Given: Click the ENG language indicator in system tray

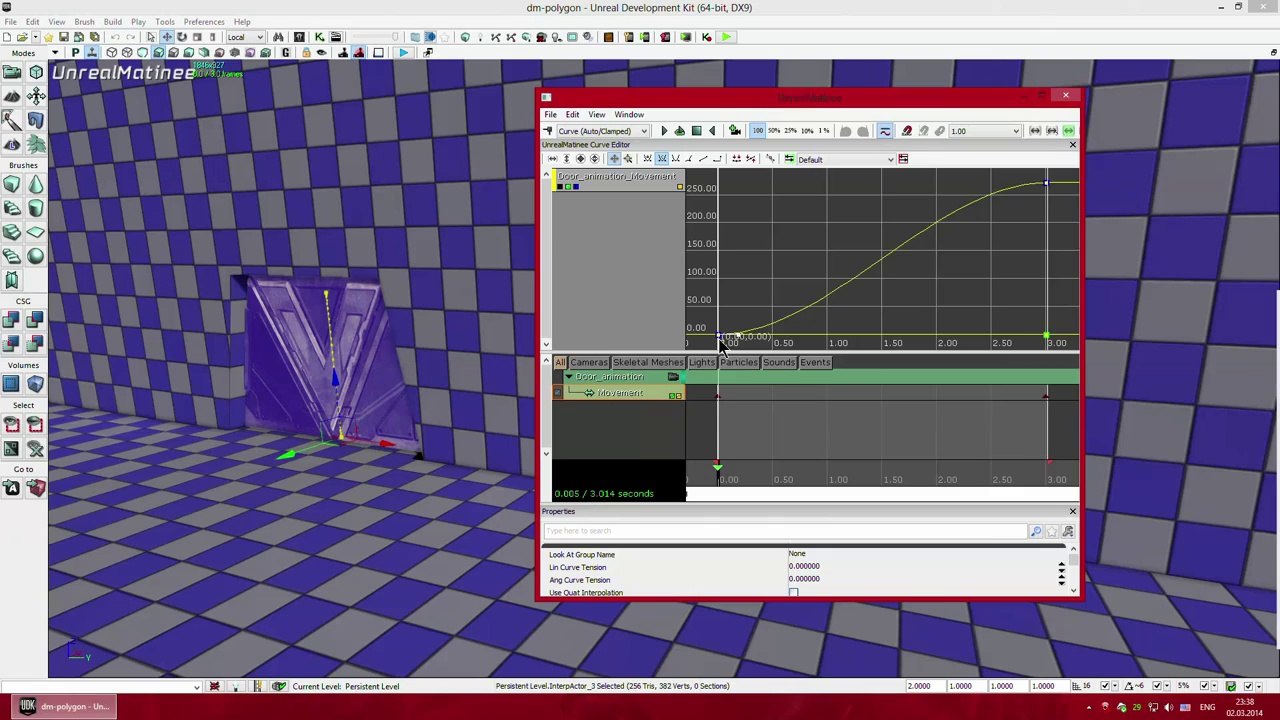Looking at the screenshot, I should pyautogui.click(x=1208, y=707).
